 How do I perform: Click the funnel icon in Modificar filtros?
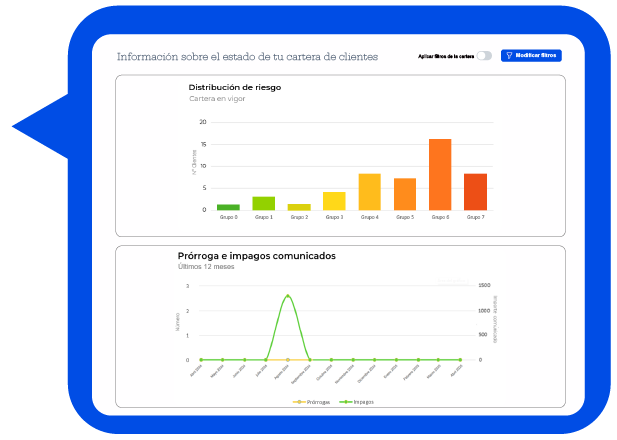(x=509, y=56)
